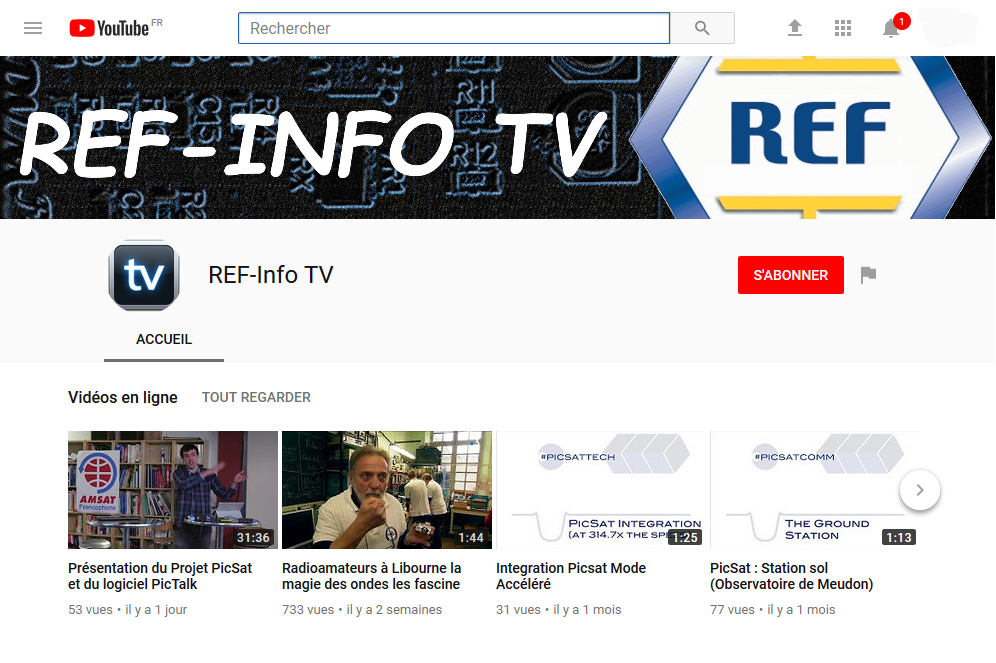This screenshot has width=996, height=663.
Task: Click the 1:25 duration badge
Action: [685, 538]
